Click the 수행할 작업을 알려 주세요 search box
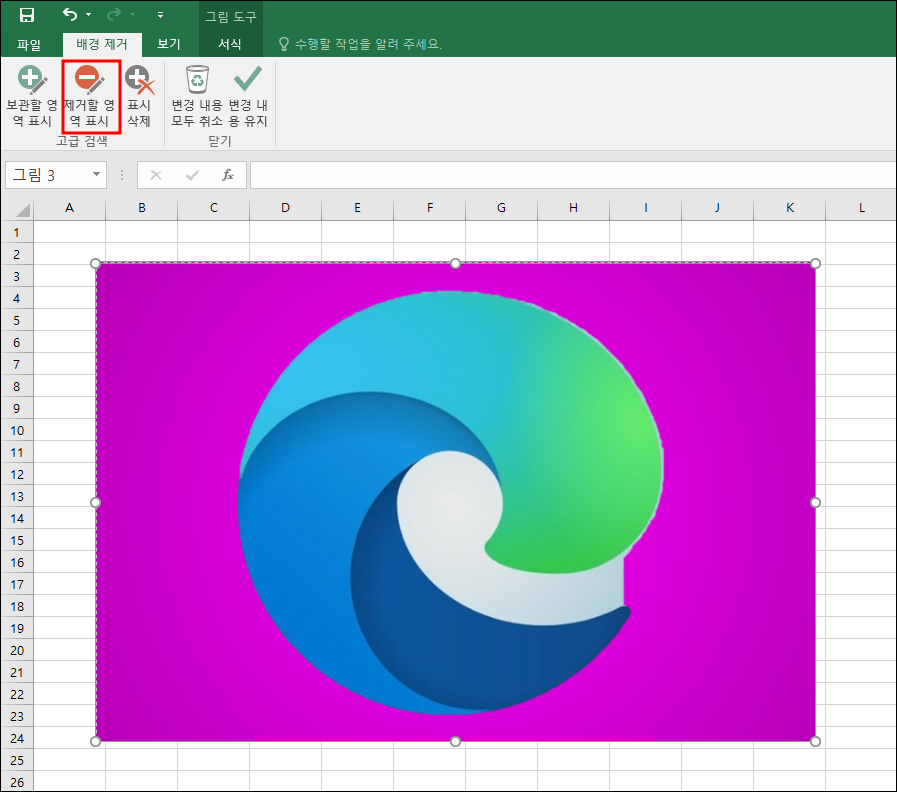 tap(360, 44)
